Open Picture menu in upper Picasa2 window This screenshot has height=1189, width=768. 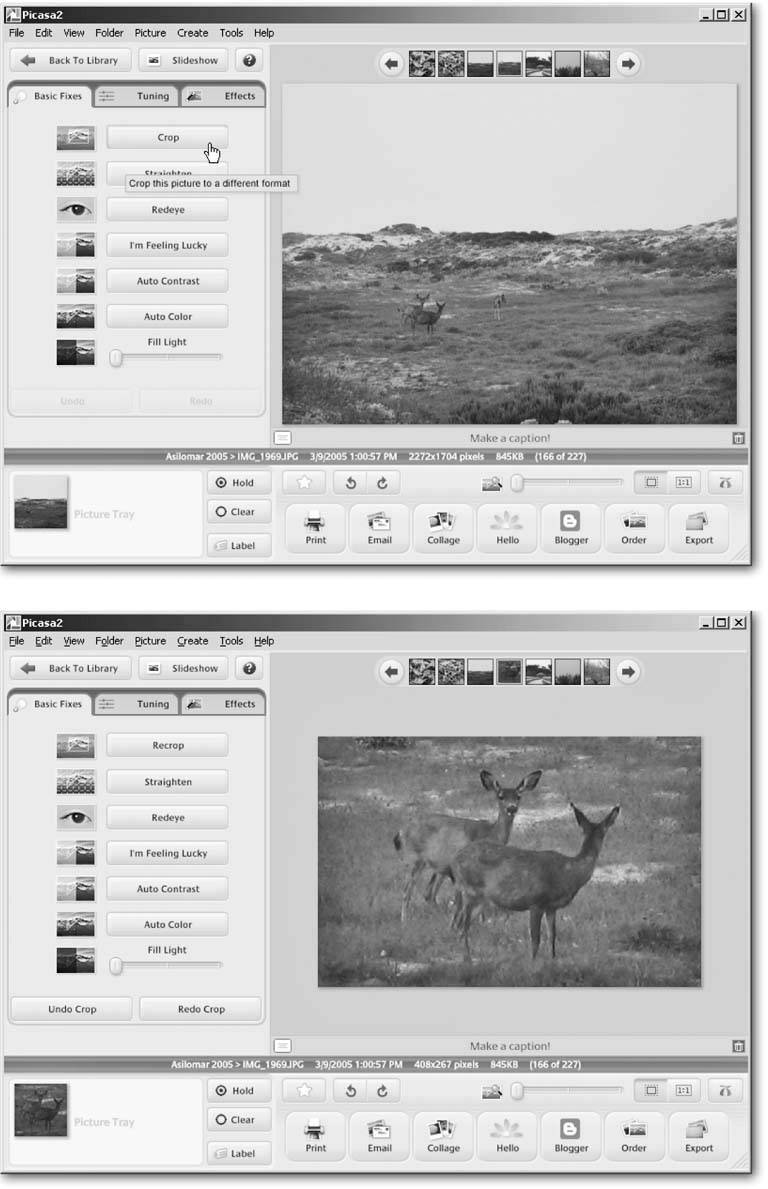click(150, 33)
